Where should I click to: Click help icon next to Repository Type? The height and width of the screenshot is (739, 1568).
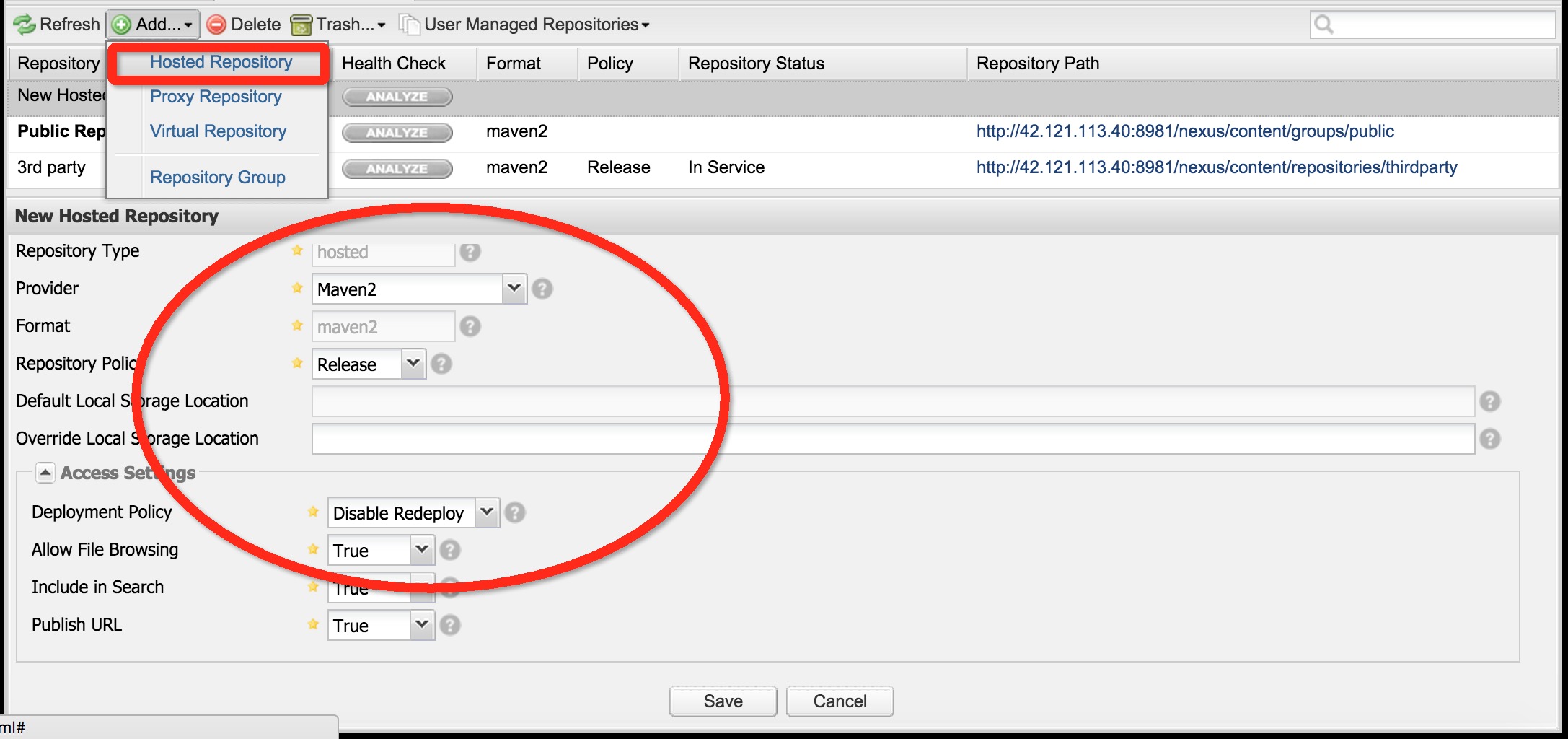tap(470, 252)
